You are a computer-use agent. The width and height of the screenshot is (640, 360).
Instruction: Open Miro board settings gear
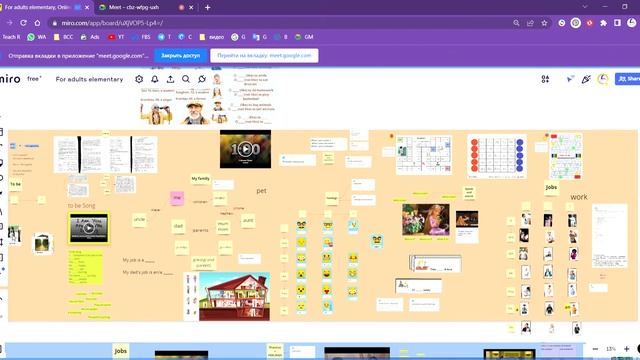(x=139, y=79)
